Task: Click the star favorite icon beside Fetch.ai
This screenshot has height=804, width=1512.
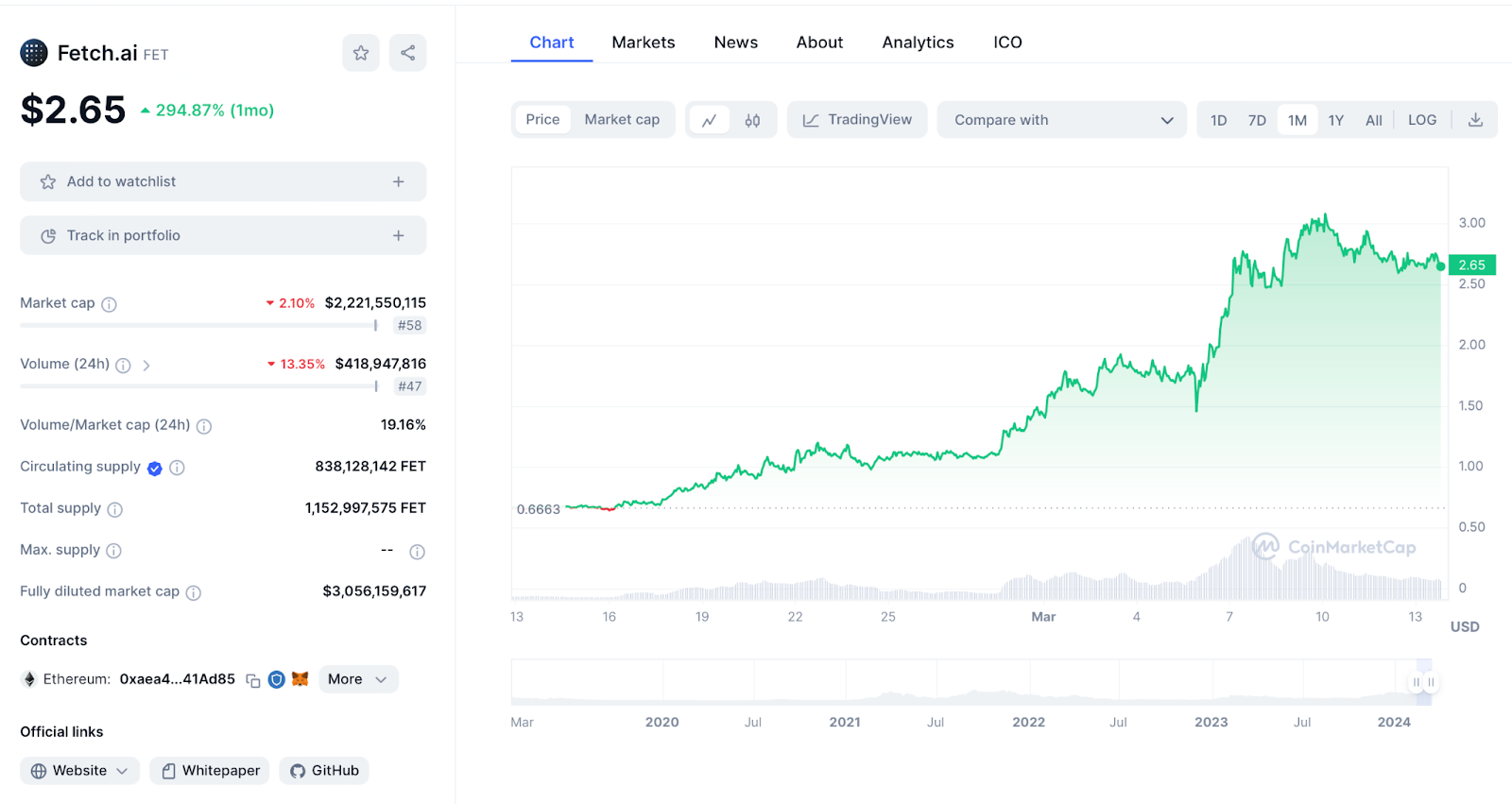Action: [x=361, y=53]
